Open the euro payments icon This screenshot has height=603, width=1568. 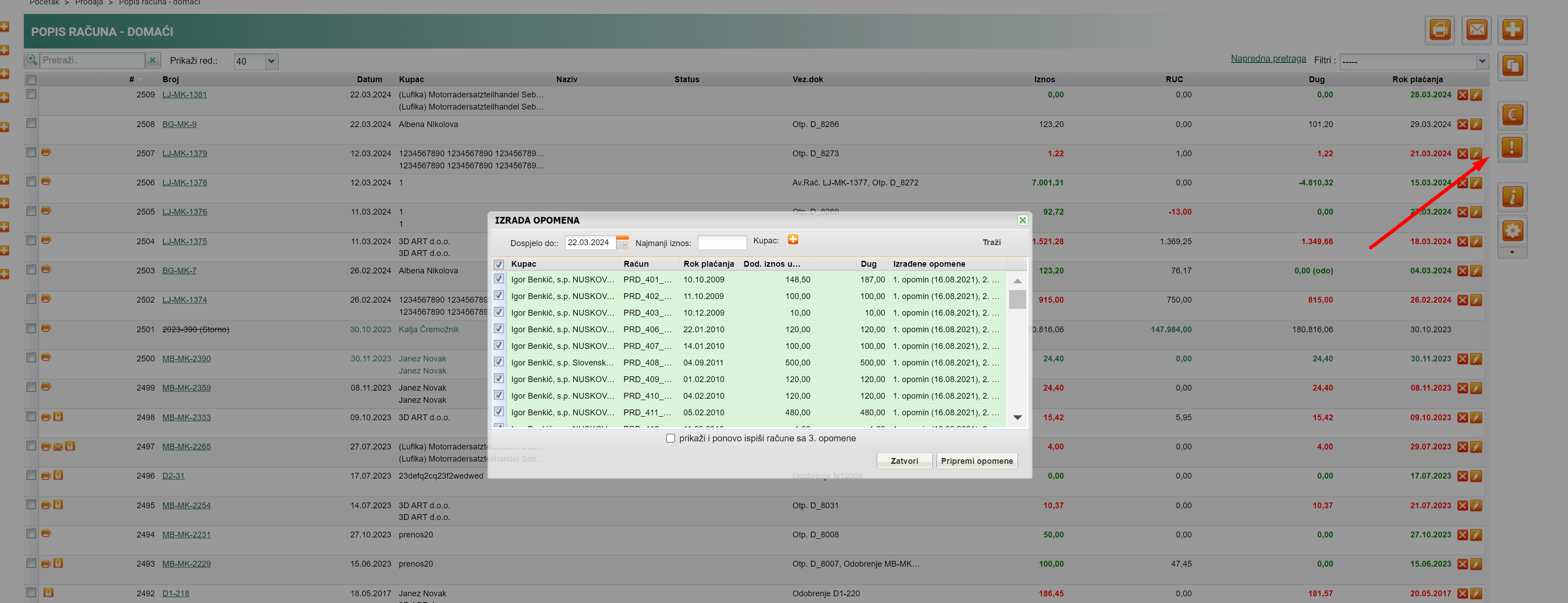pyautogui.click(x=1512, y=115)
